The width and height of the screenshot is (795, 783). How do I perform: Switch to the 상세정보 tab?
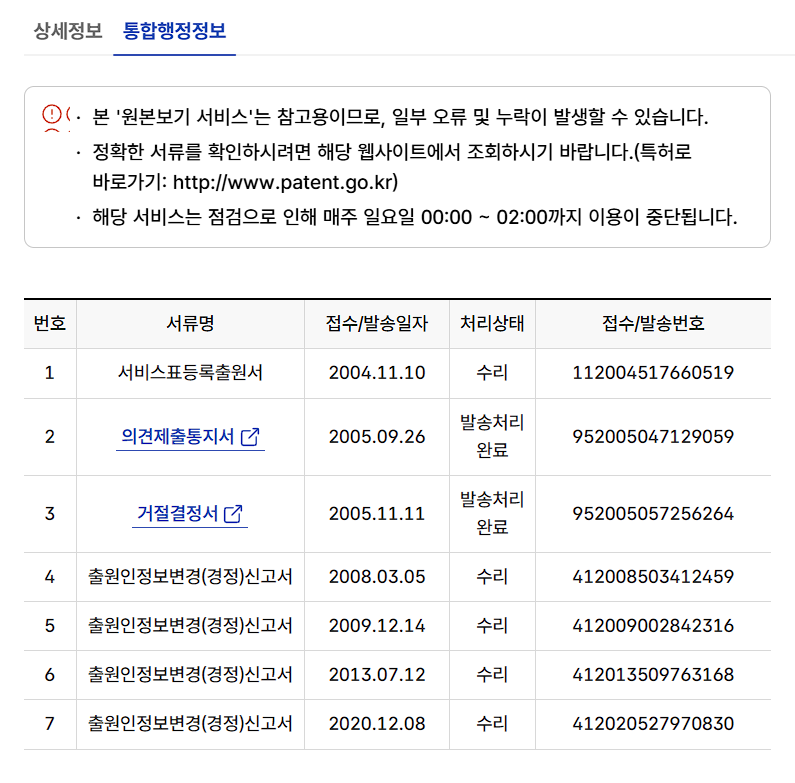68,30
